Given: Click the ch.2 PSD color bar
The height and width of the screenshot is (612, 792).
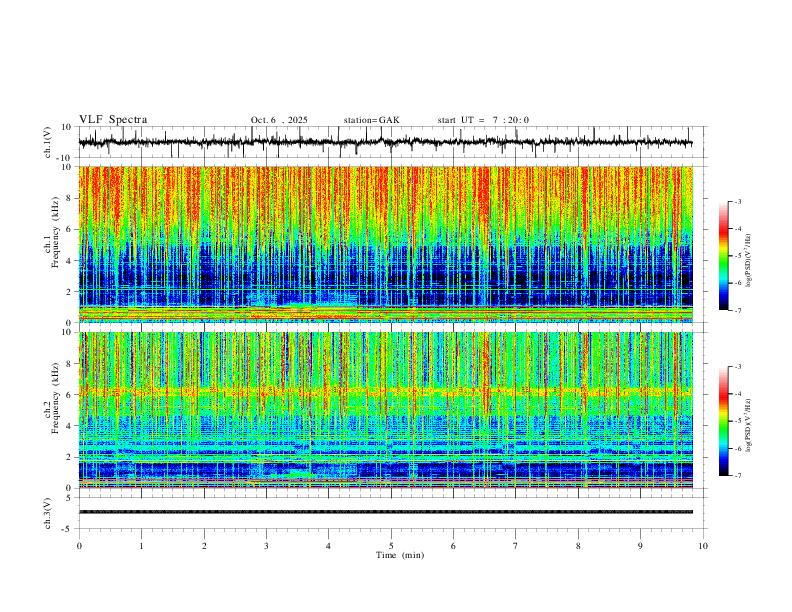Looking at the screenshot, I should [723, 421].
